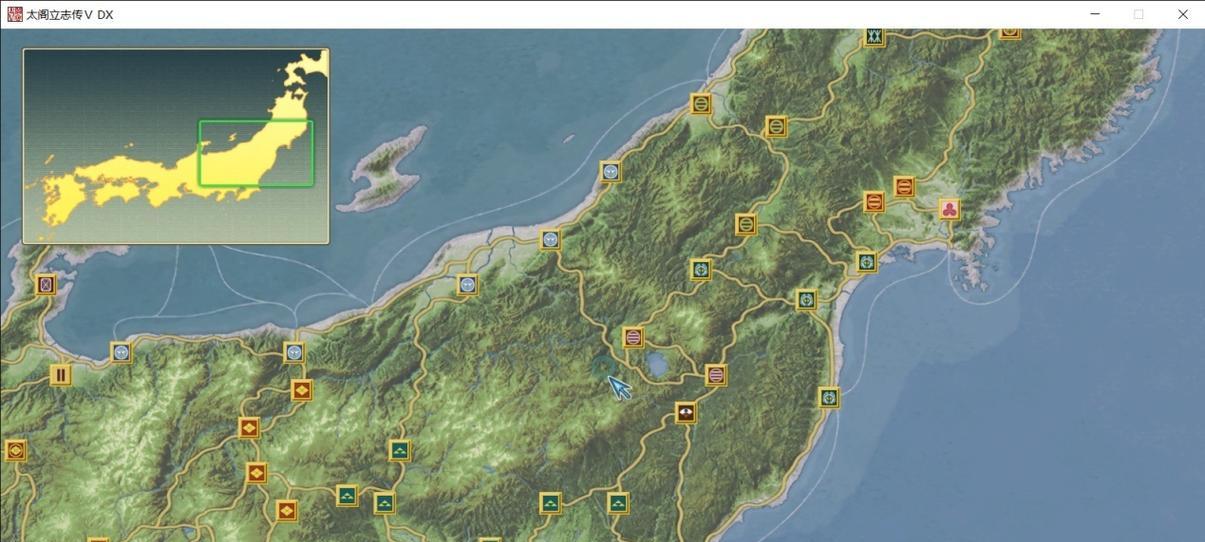Select the blue-crest castle just southwest of the island-facing one

click(550, 239)
